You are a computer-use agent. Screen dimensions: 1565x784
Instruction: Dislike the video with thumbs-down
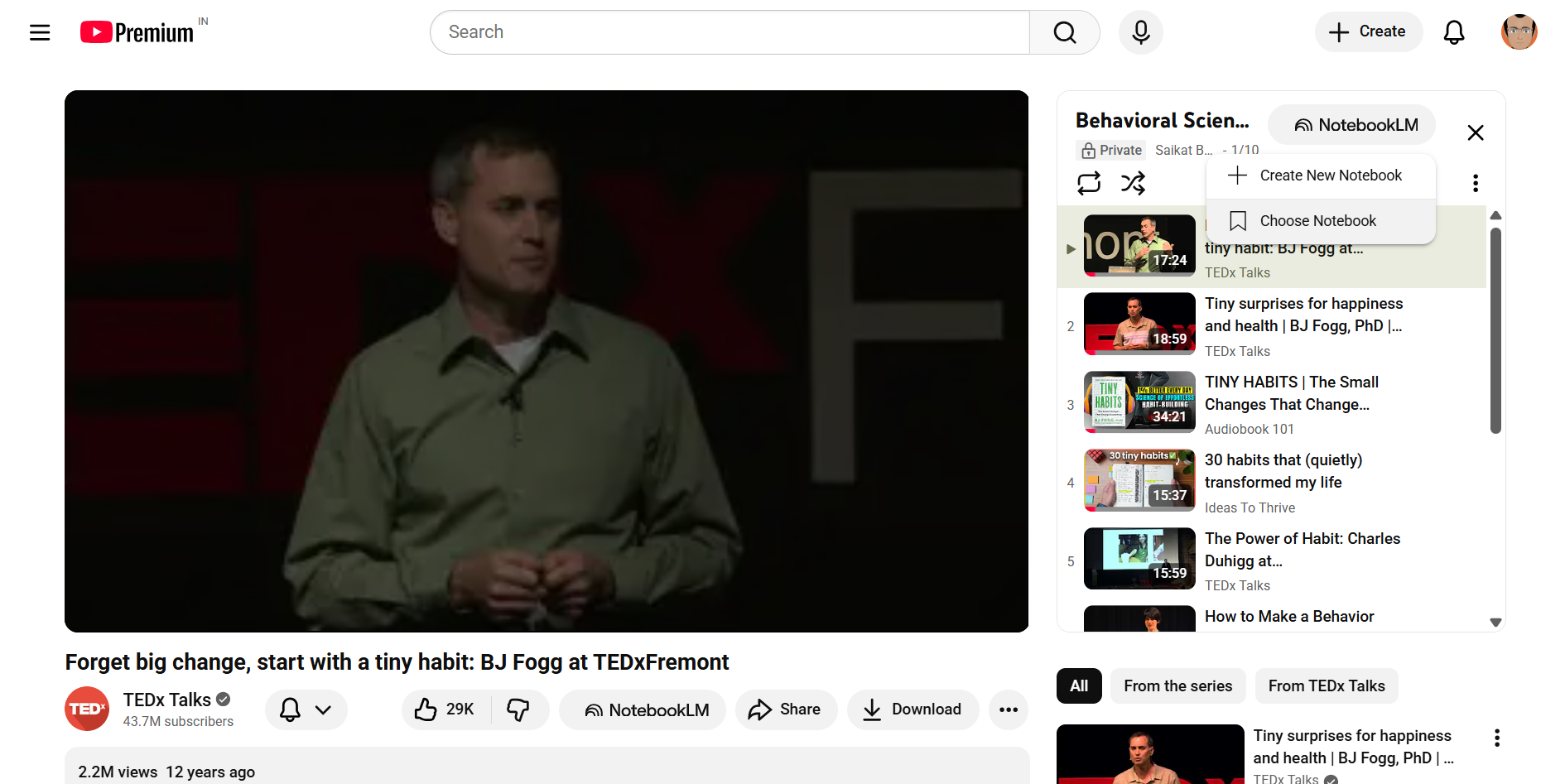[519, 709]
